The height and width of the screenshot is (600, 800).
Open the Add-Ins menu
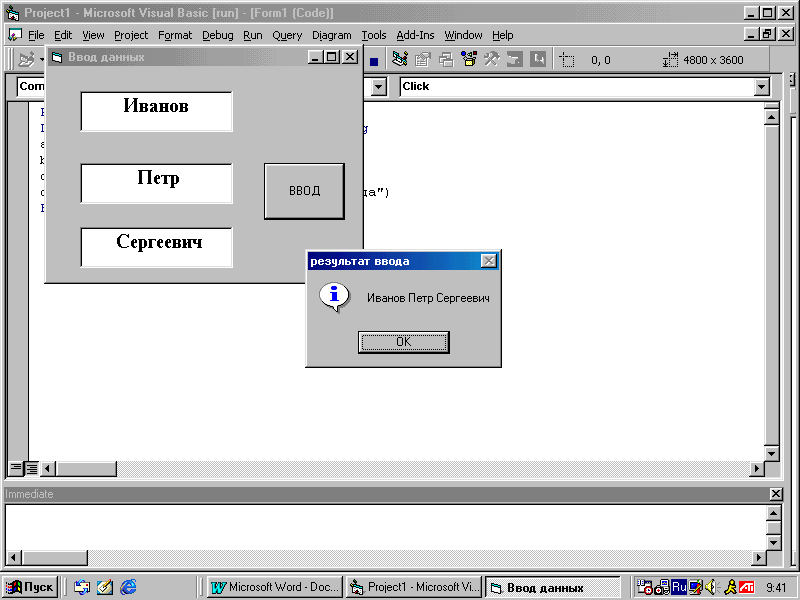pyautogui.click(x=415, y=35)
